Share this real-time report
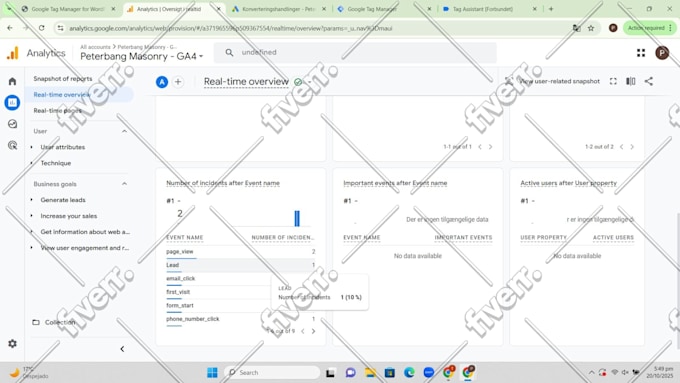This screenshot has width=680, height=383. (x=648, y=81)
